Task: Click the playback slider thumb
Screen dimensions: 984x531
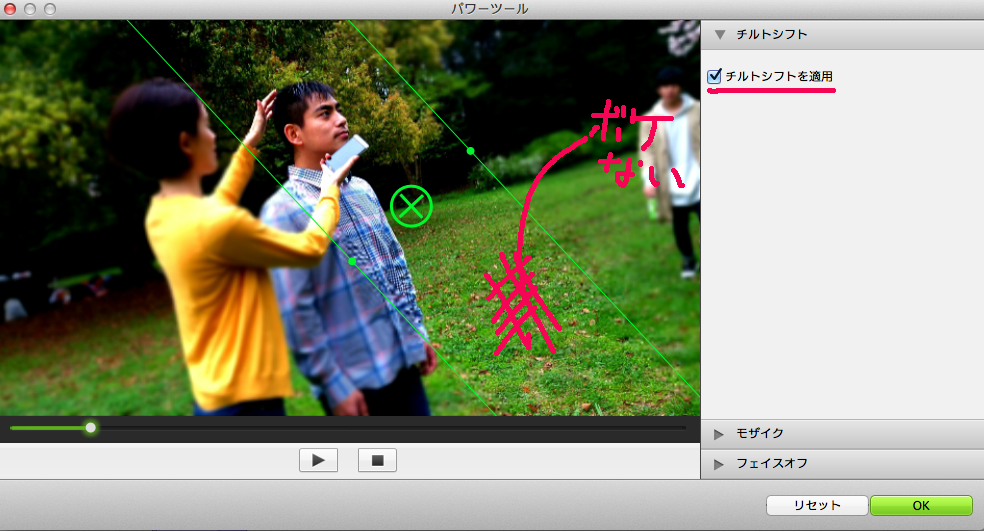Action: (91, 428)
